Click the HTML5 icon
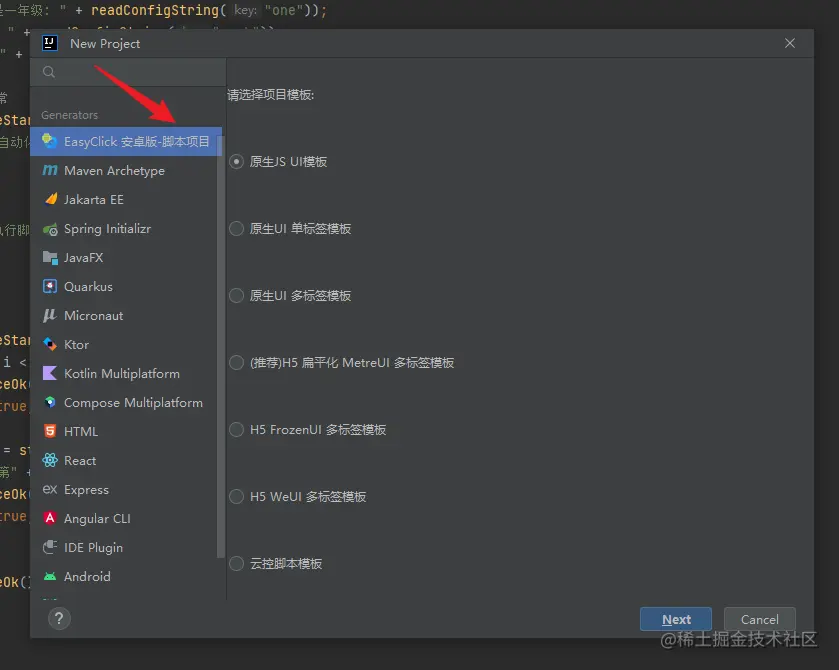839x670 pixels. 50,431
